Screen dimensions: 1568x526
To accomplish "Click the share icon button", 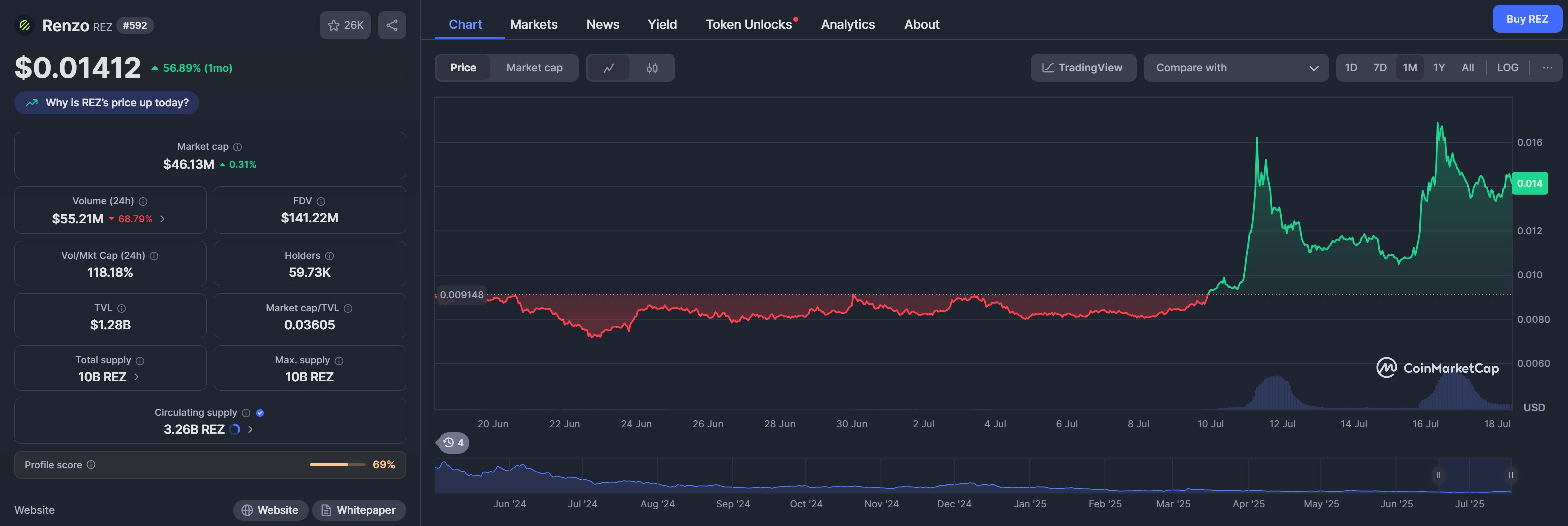I will click(392, 25).
